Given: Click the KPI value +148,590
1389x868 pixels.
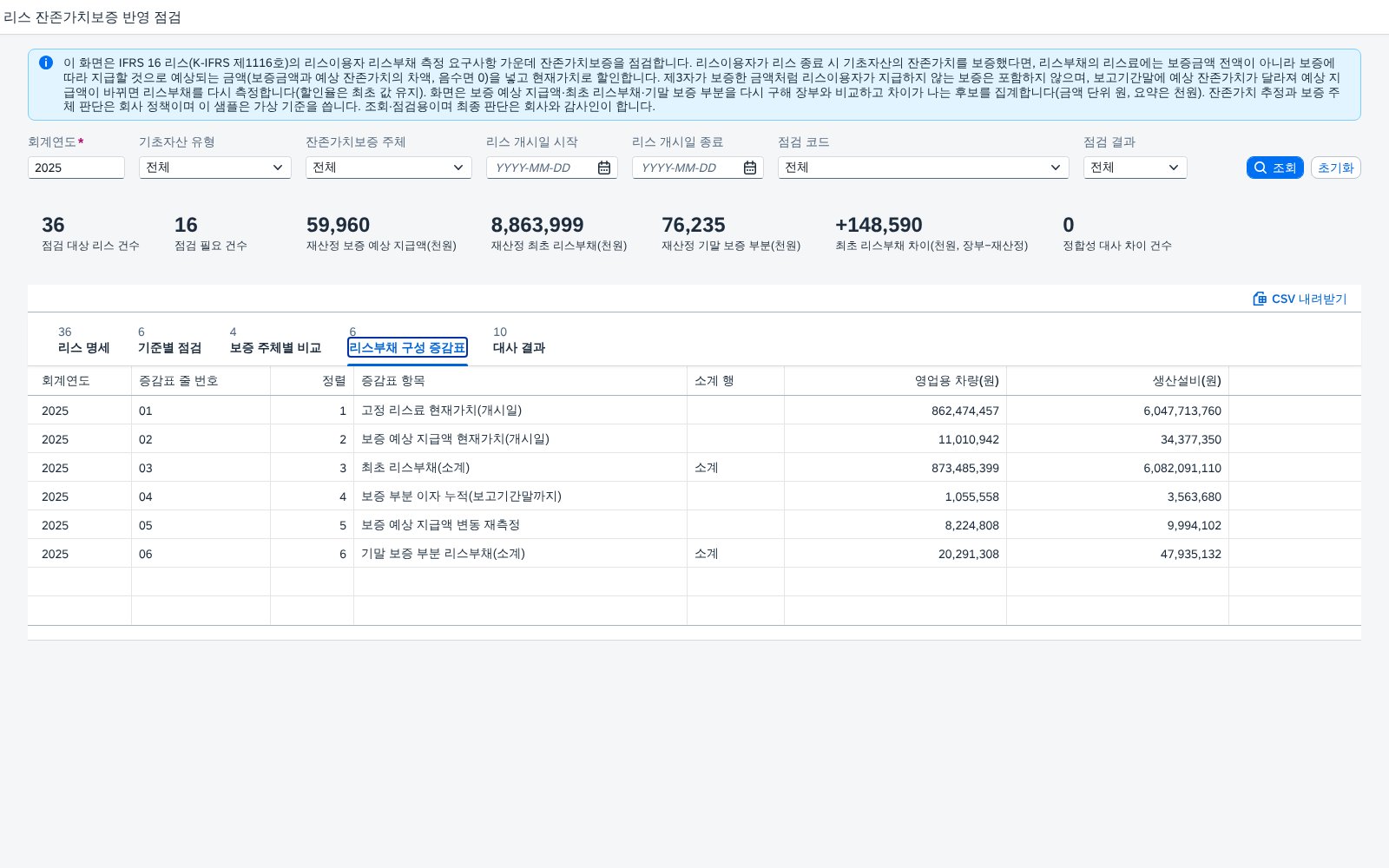Looking at the screenshot, I should pos(879,225).
